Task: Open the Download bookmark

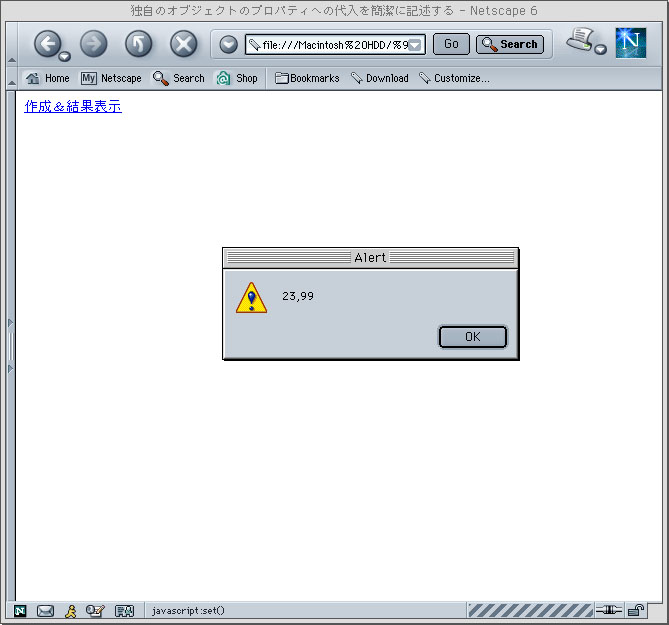Action: pos(379,78)
